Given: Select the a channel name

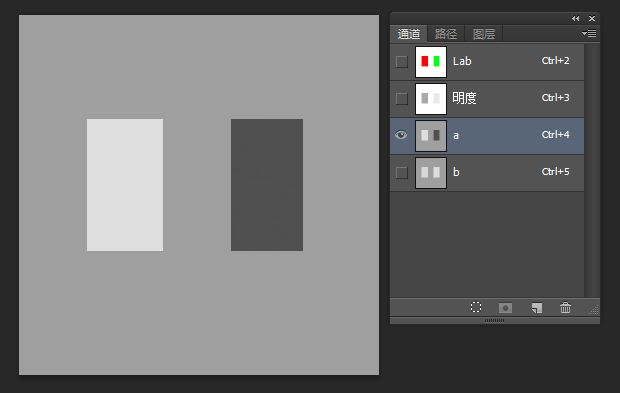Looking at the screenshot, I should point(456,136).
